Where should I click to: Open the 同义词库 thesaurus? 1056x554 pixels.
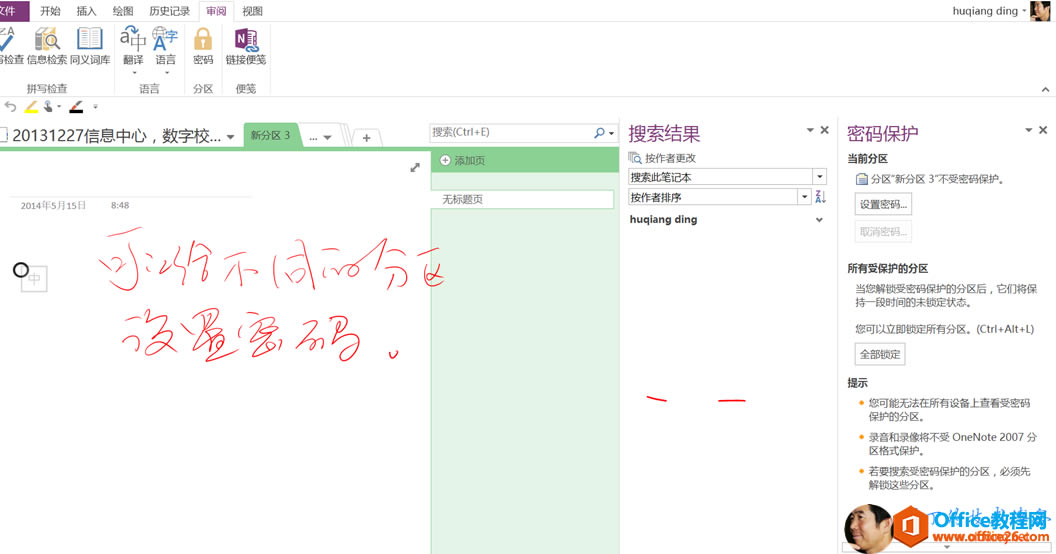pos(90,46)
